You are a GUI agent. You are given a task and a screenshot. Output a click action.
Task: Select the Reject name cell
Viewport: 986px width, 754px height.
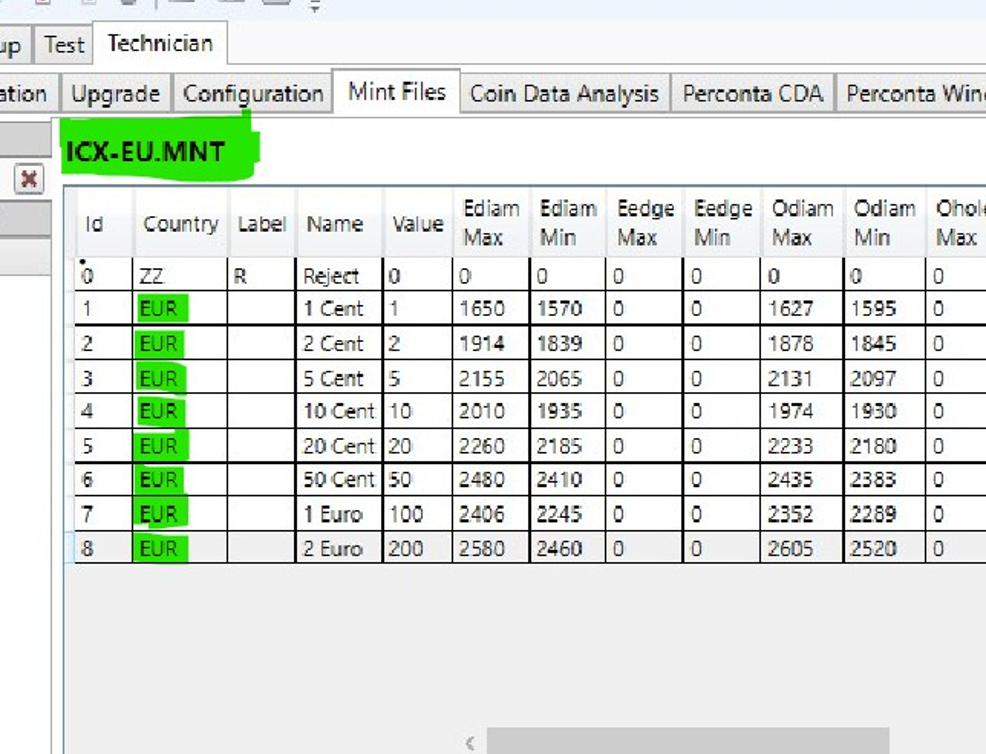[338, 275]
